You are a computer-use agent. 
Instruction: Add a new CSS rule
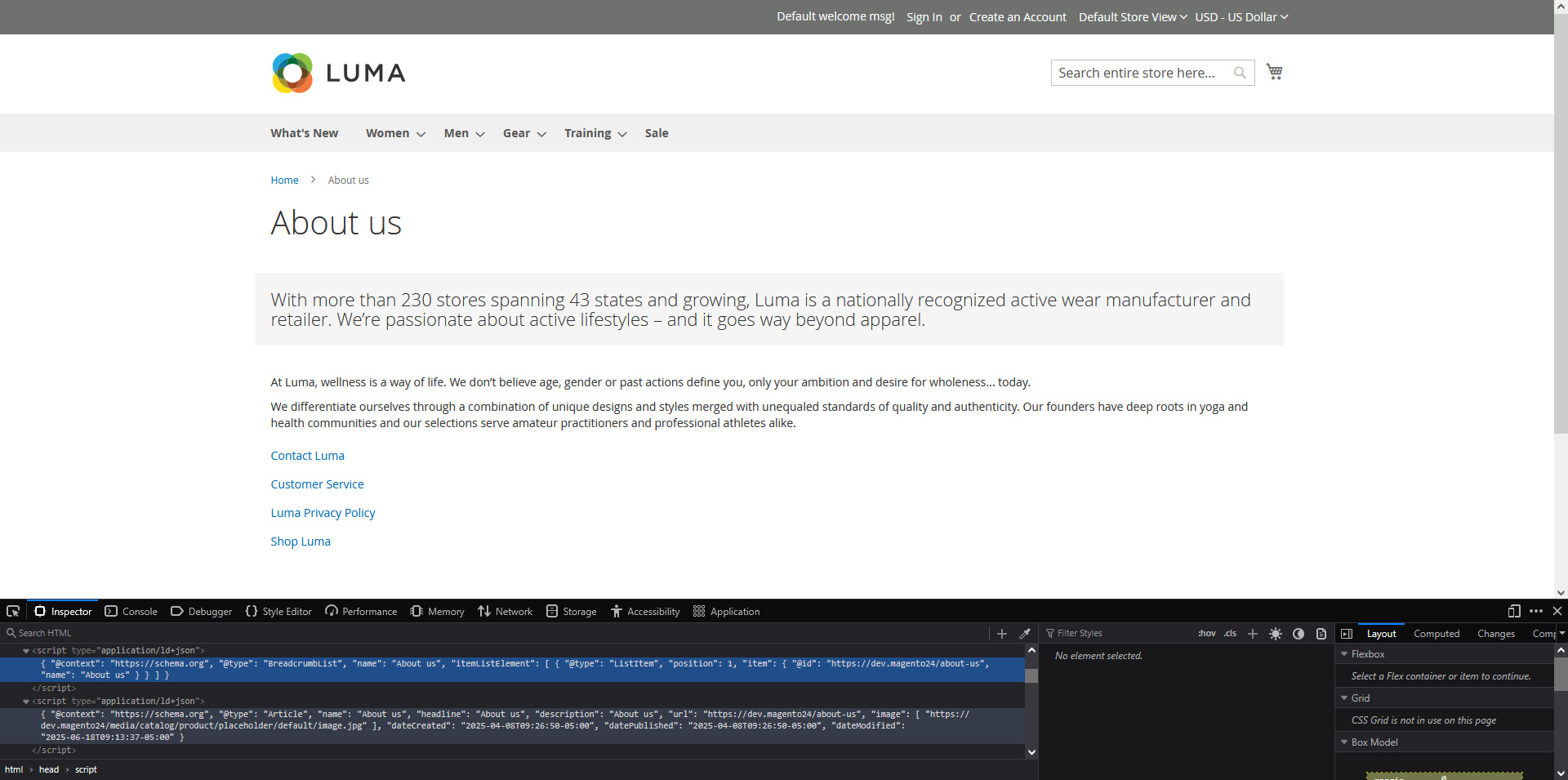[1252, 634]
